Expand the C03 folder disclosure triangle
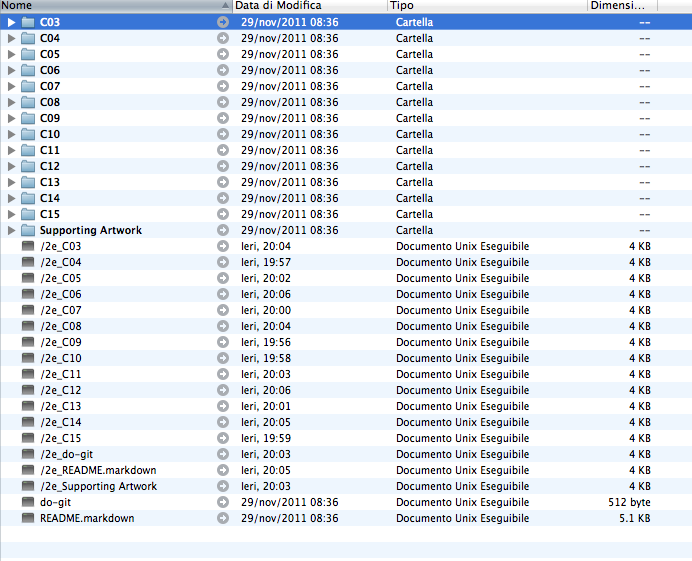 pyautogui.click(x=11, y=22)
